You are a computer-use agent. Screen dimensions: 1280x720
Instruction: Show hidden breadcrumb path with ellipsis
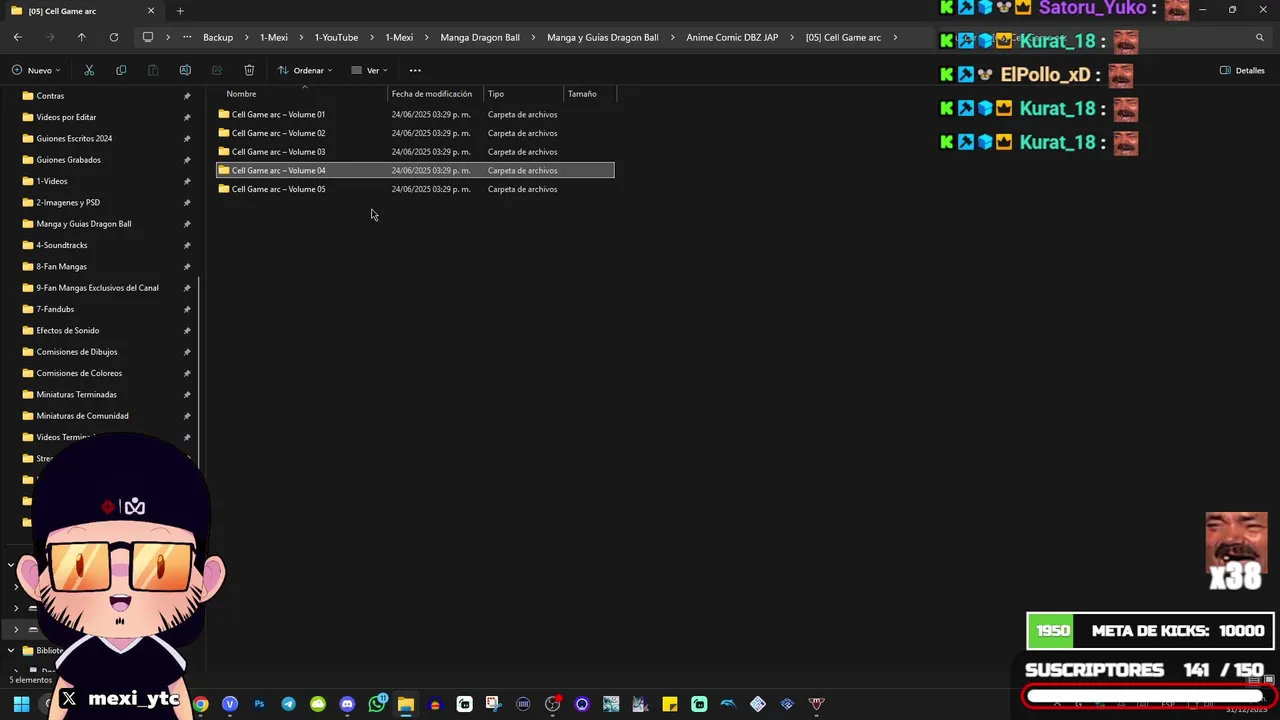coord(187,37)
